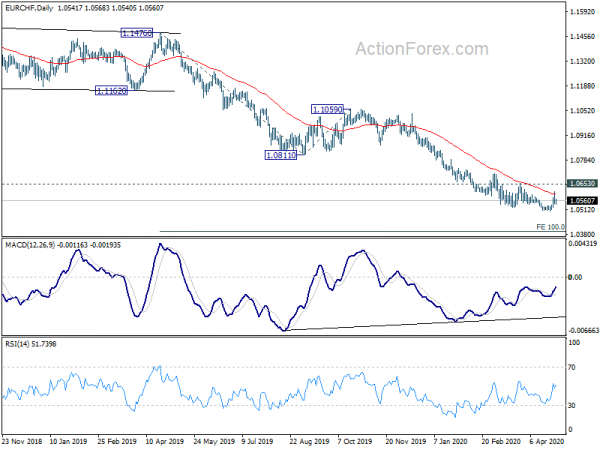Screen dimensions: 600x450
Task: Select the 1.08110 low label
Action: (280, 155)
